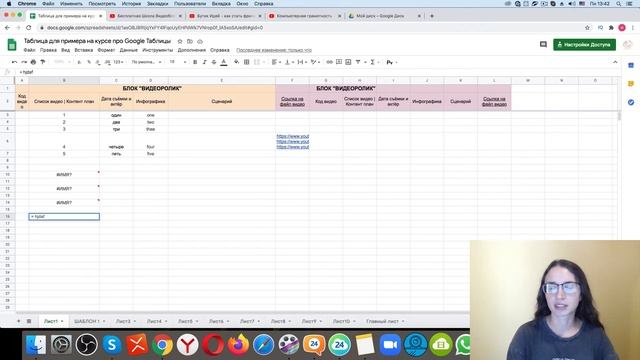
Task: Show all sheets list icon
Action: (x=29, y=321)
